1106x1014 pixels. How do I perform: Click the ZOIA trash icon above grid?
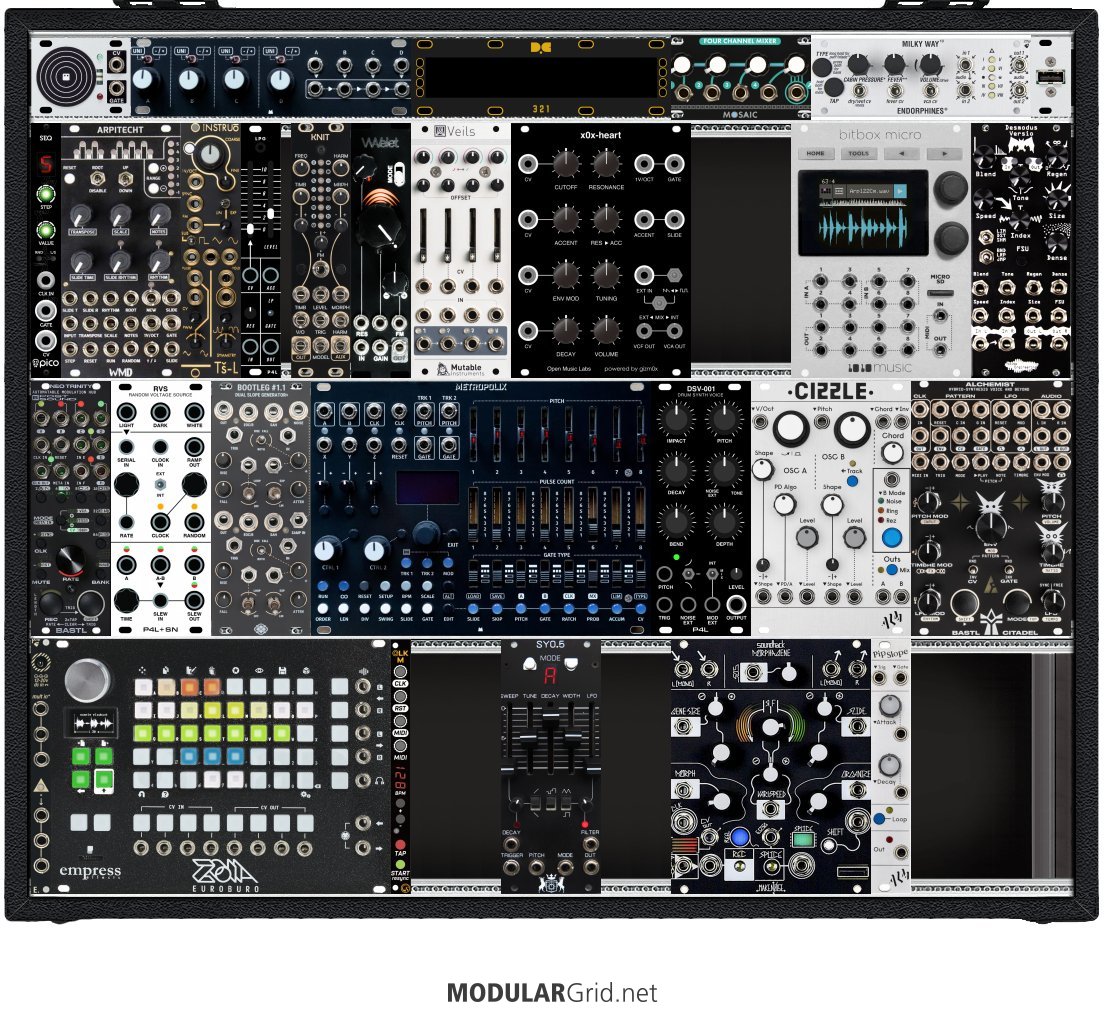(212, 671)
